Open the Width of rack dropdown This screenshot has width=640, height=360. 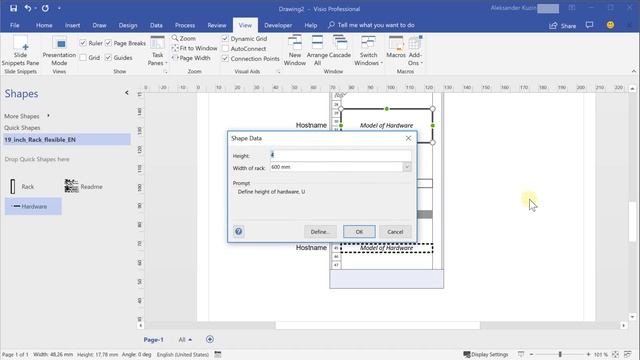click(407, 167)
